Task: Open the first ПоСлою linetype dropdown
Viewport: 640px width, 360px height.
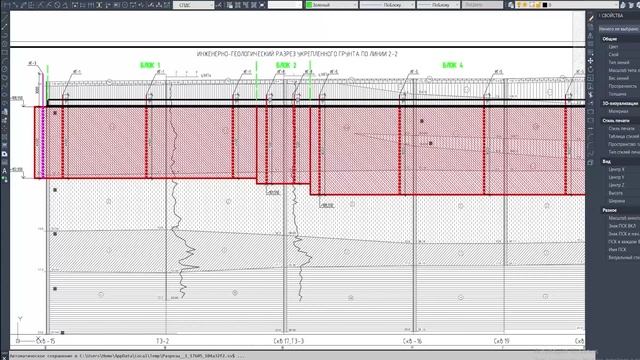Action: click(x=387, y=5)
